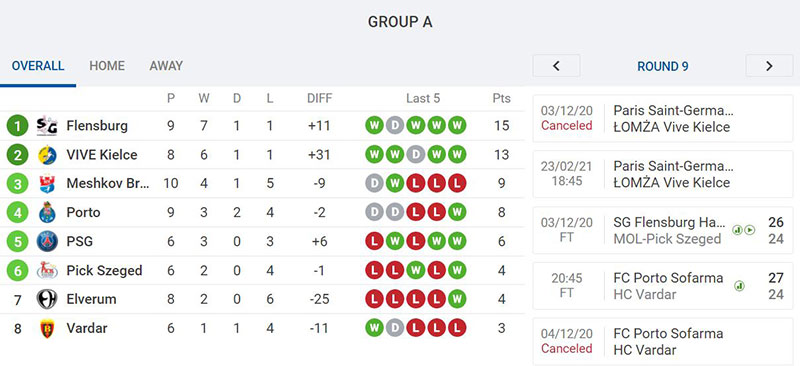Click play icon on Flensburg vs Szeged match

749,230
